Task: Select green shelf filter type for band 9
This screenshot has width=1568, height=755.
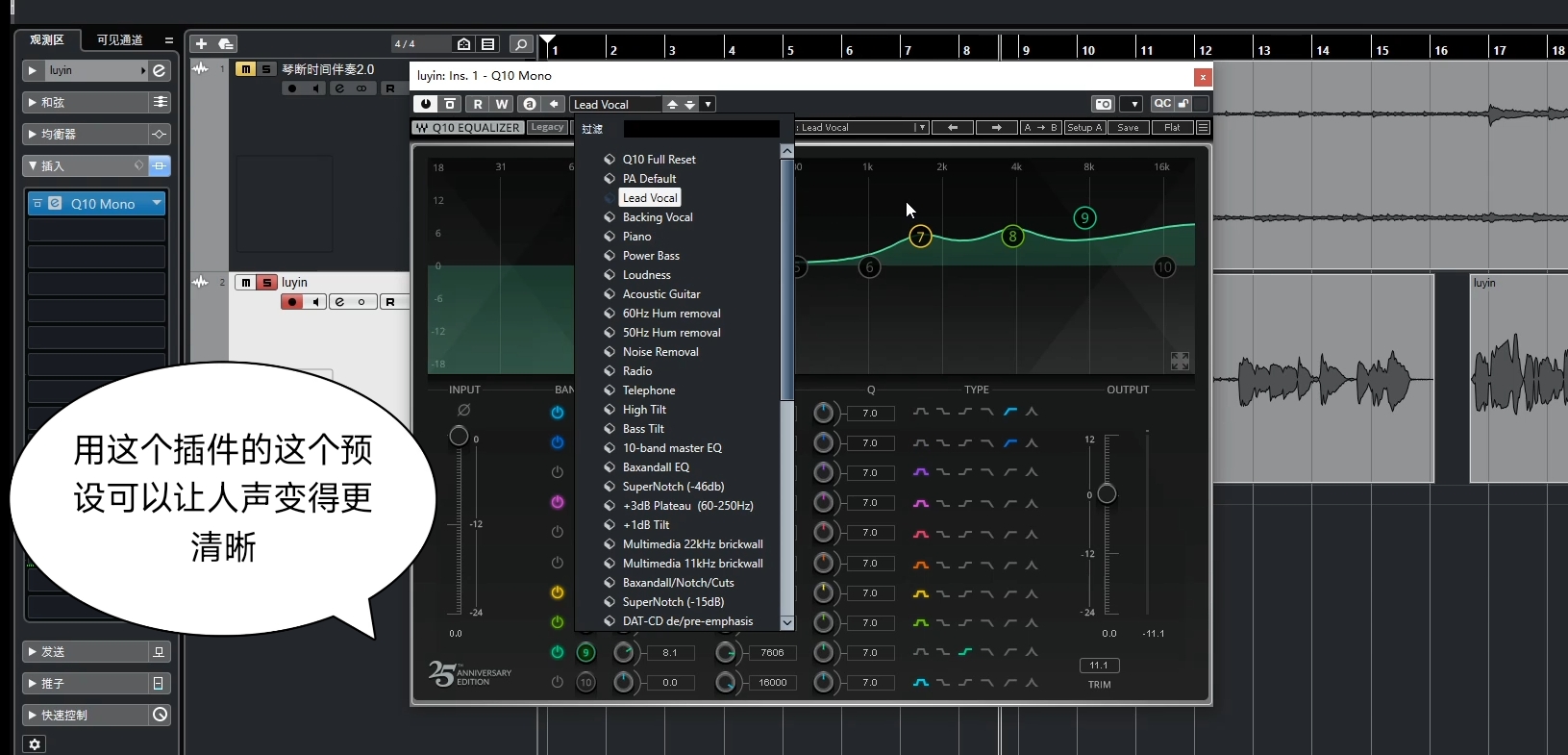Action: pyautogui.click(x=965, y=652)
